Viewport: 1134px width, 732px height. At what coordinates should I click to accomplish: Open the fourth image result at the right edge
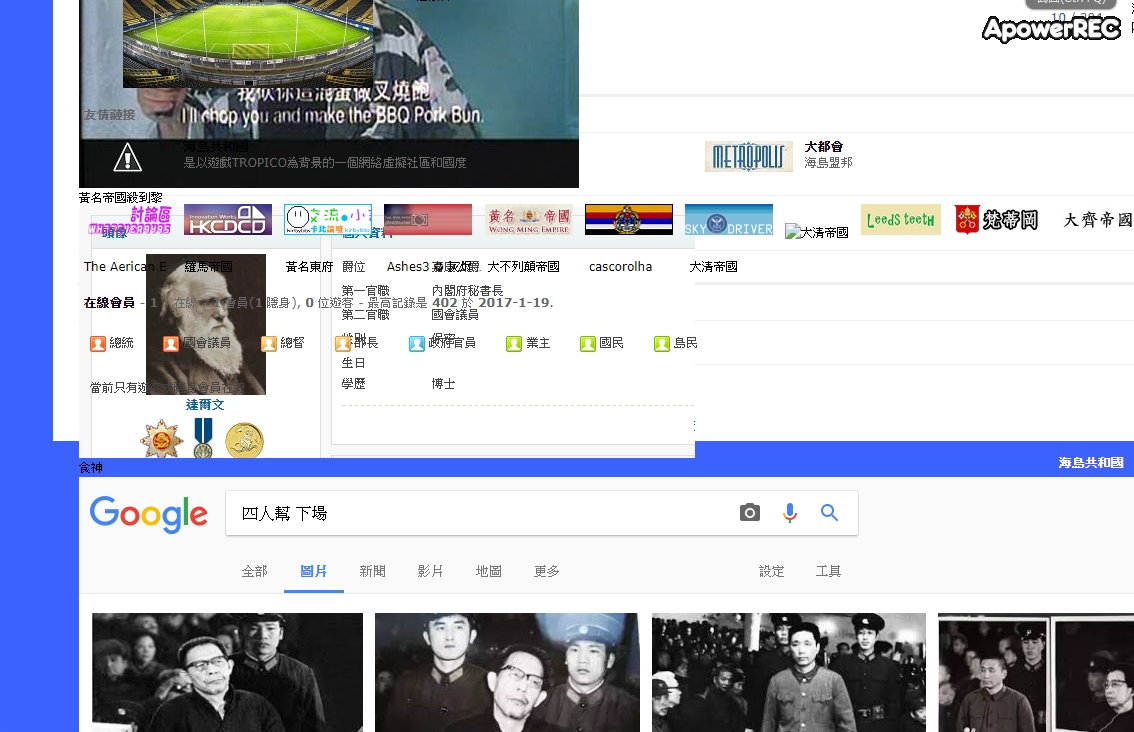1036,673
